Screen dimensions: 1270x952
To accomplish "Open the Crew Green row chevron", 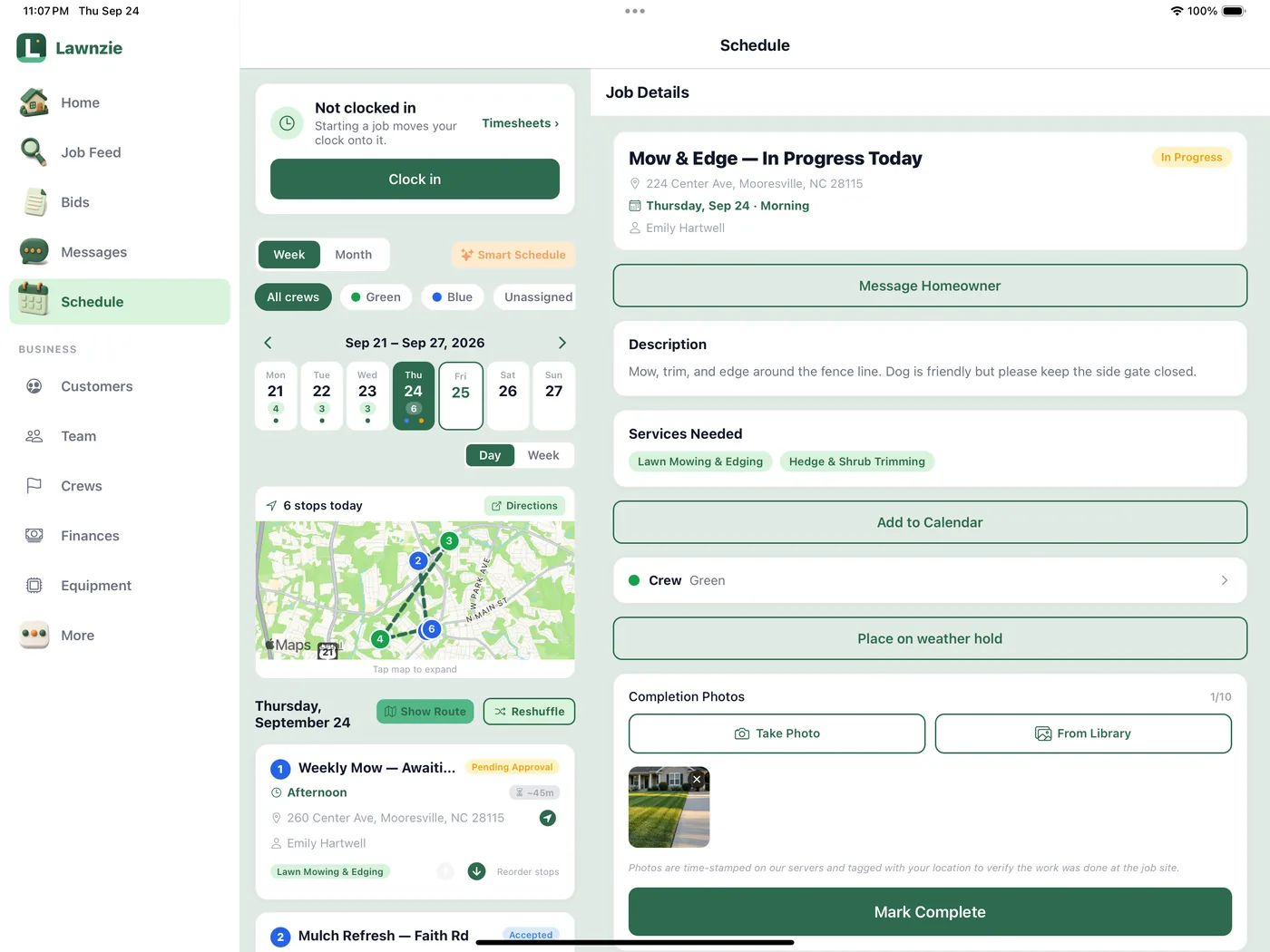I will [1225, 580].
